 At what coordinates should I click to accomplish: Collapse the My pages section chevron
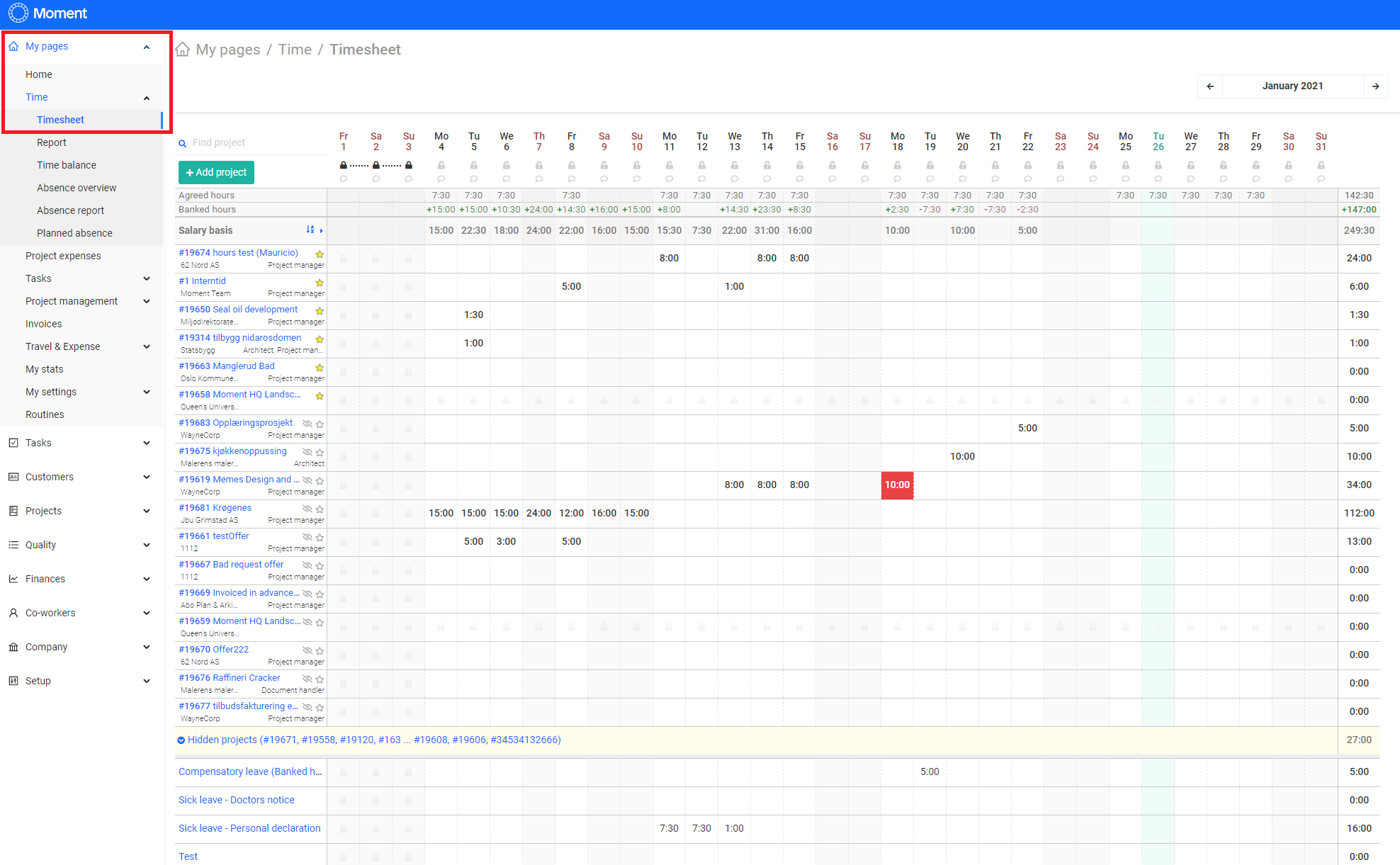[x=147, y=47]
